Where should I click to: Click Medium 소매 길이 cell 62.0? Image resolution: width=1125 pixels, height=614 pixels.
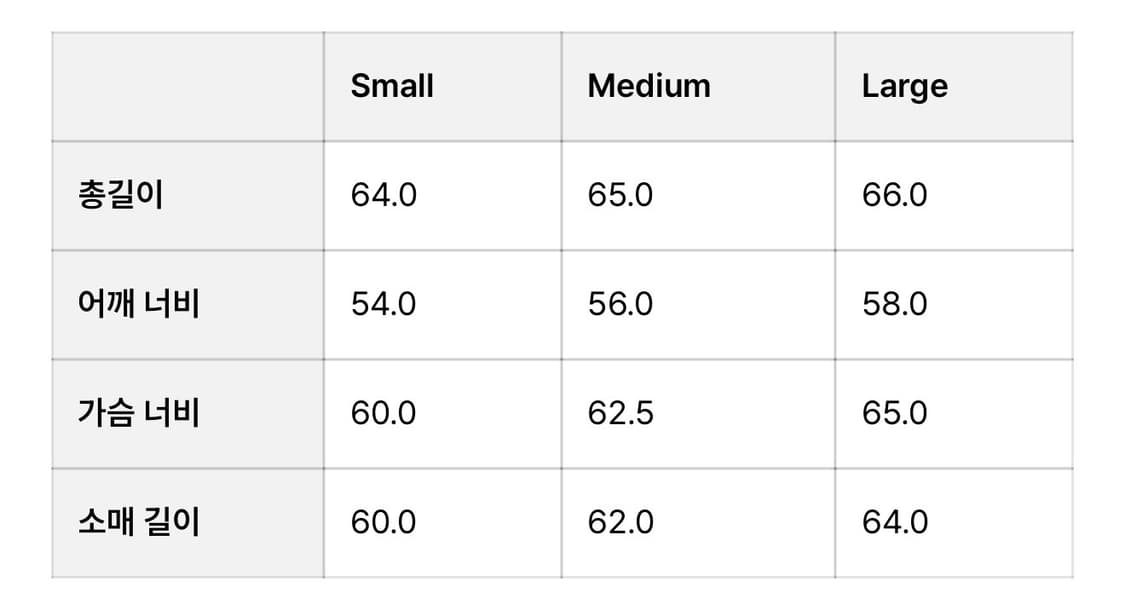click(620, 522)
